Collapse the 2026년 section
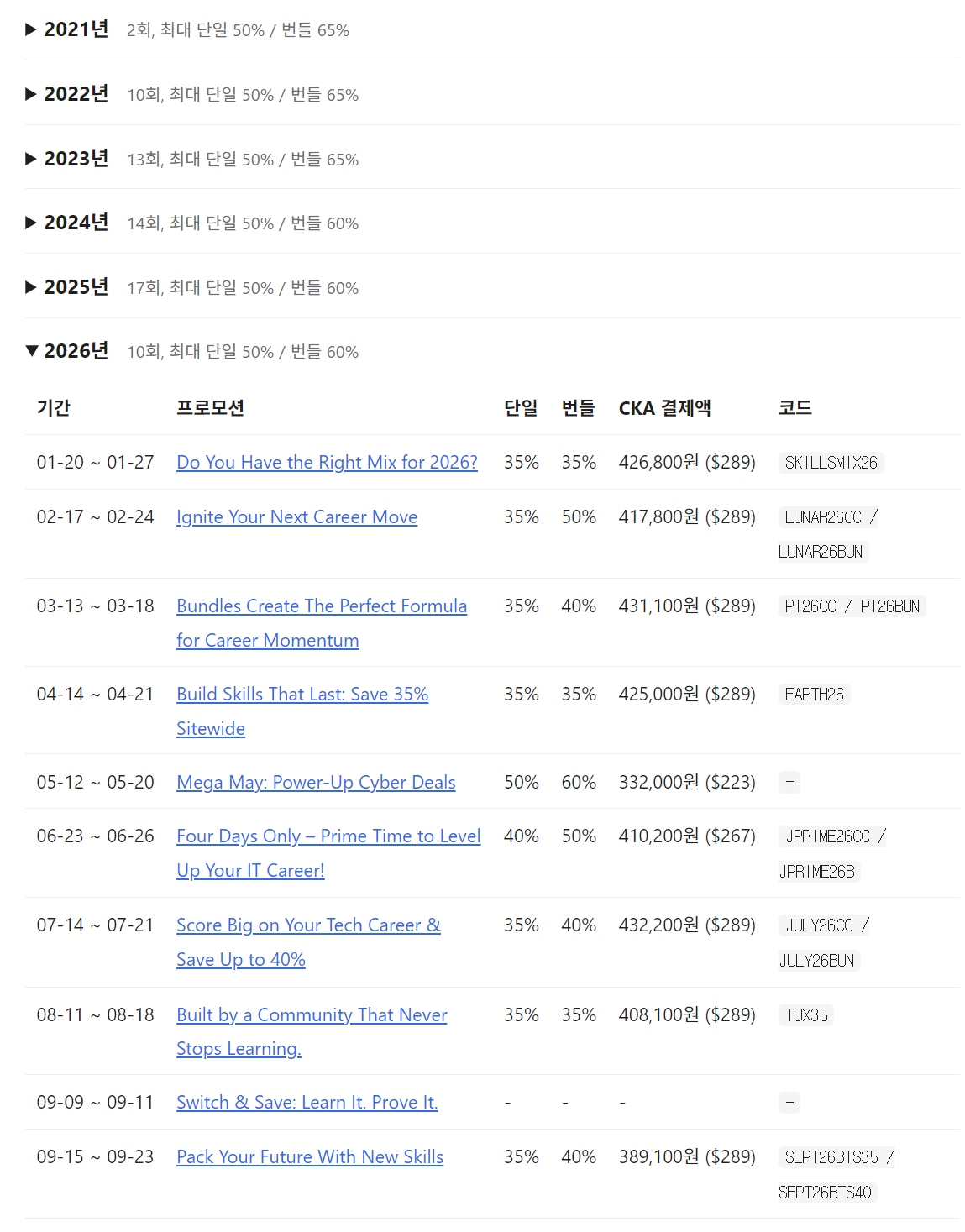Viewport: 965px width, 1232px height. tap(67, 351)
